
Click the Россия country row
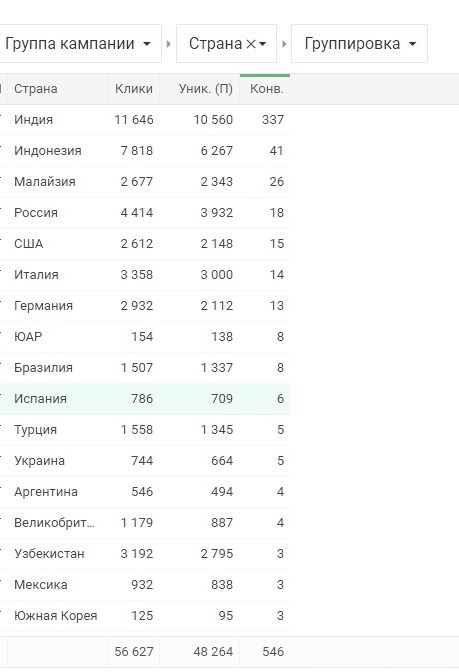click(145, 213)
